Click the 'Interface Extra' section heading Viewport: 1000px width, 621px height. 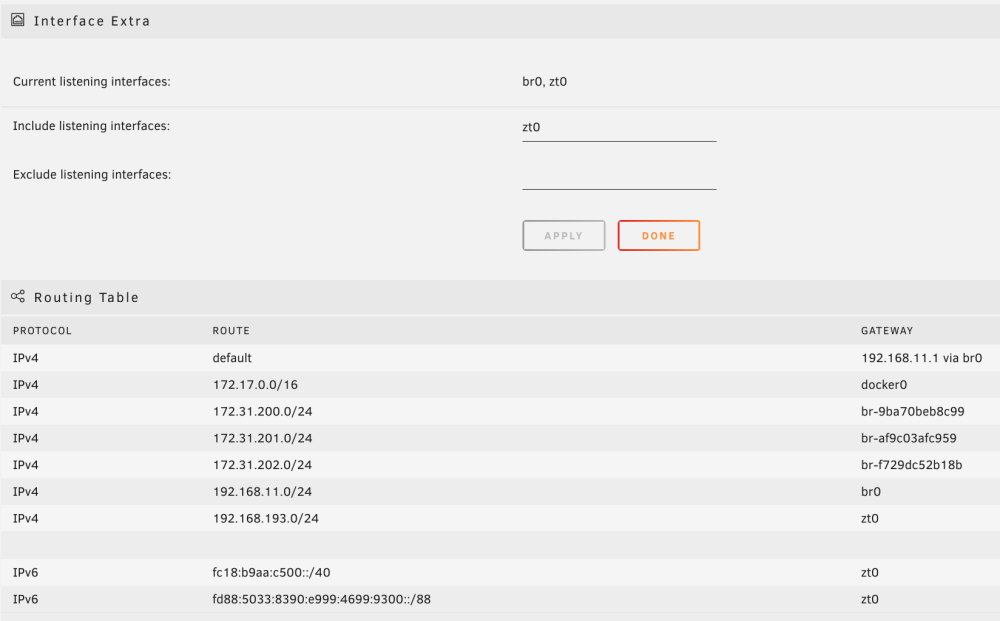(92, 21)
